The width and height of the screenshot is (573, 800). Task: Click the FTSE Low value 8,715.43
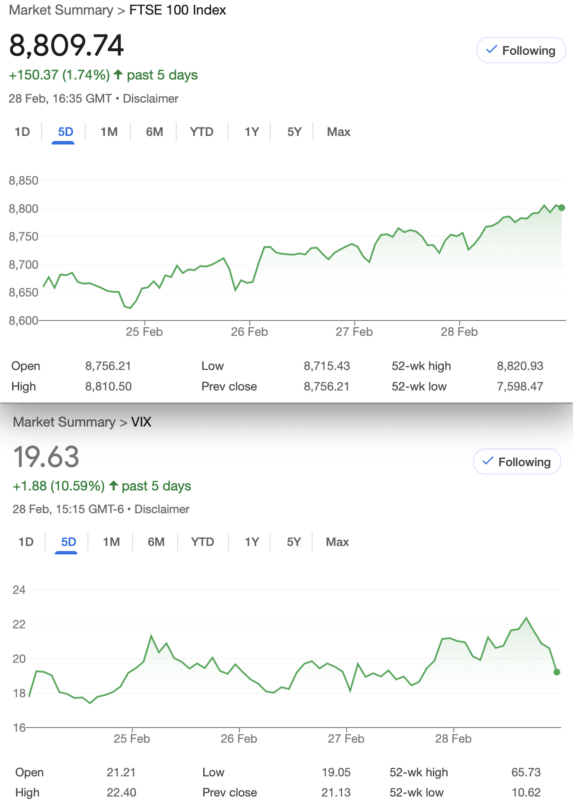click(327, 366)
